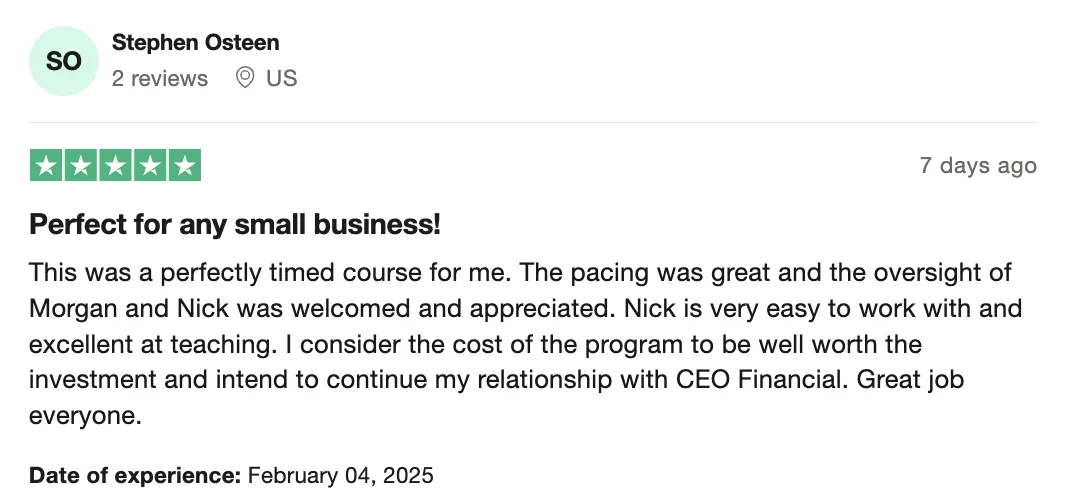Click the 'February 04, 2025' date

[341, 475]
